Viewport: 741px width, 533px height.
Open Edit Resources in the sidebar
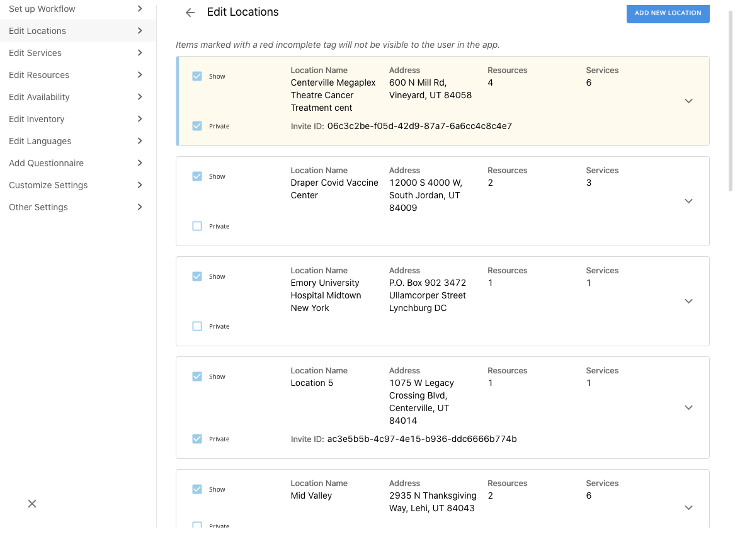(78, 75)
